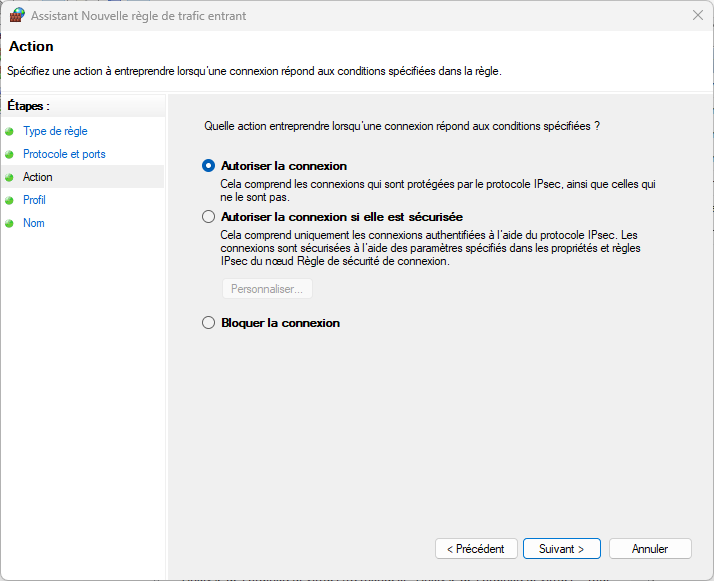Screen dimensions: 714x581
Task: Close the Nouvelle règle wizard window
Action: (x=696, y=16)
